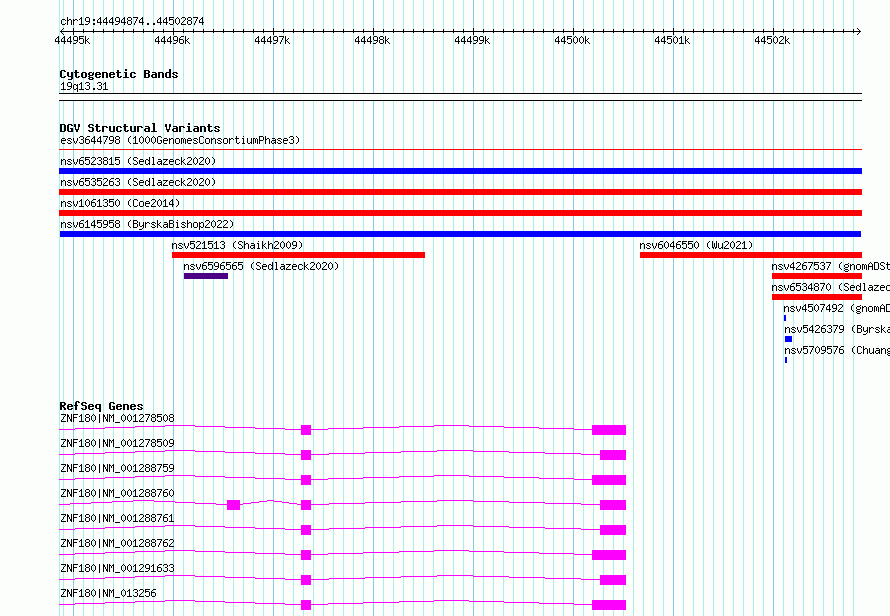This screenshot has height=616, width=890.
Task: Open variant nsv521513 (Shaikh2009) label
Action: (x=237, y=245)
